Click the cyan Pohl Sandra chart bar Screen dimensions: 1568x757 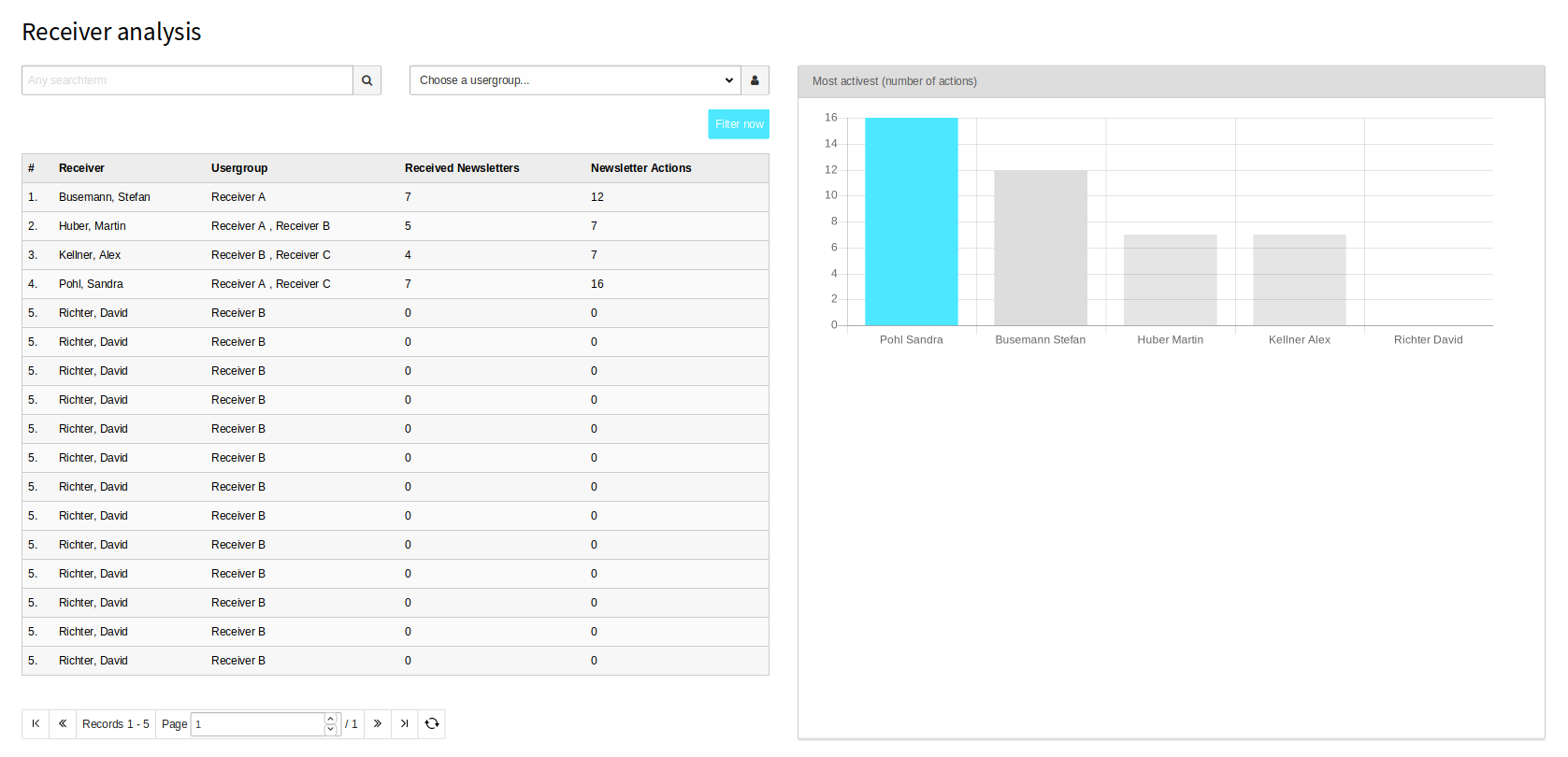[x=911, y=221]
